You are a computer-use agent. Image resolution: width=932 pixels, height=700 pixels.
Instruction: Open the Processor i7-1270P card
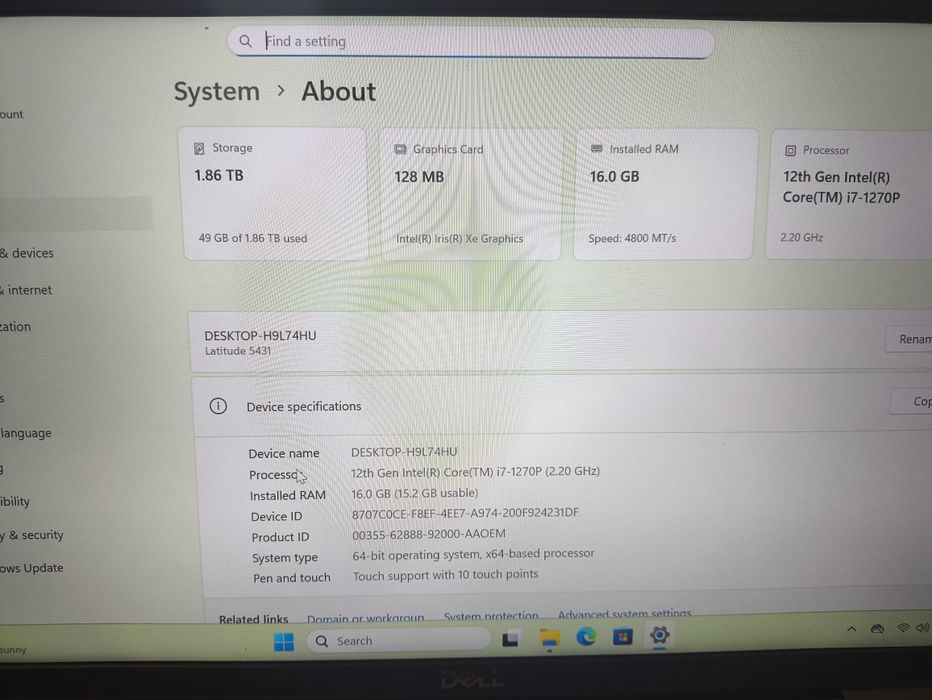coord(850,194)
